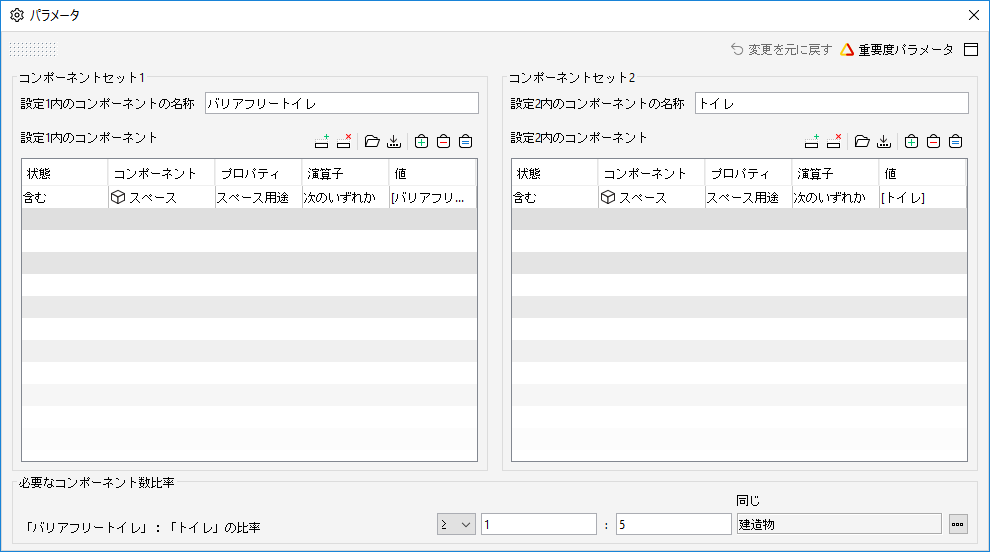Select the スペース用途 cell in set 1 table
The width and height of the screenshot is (990, 552).
pos(258,198)
